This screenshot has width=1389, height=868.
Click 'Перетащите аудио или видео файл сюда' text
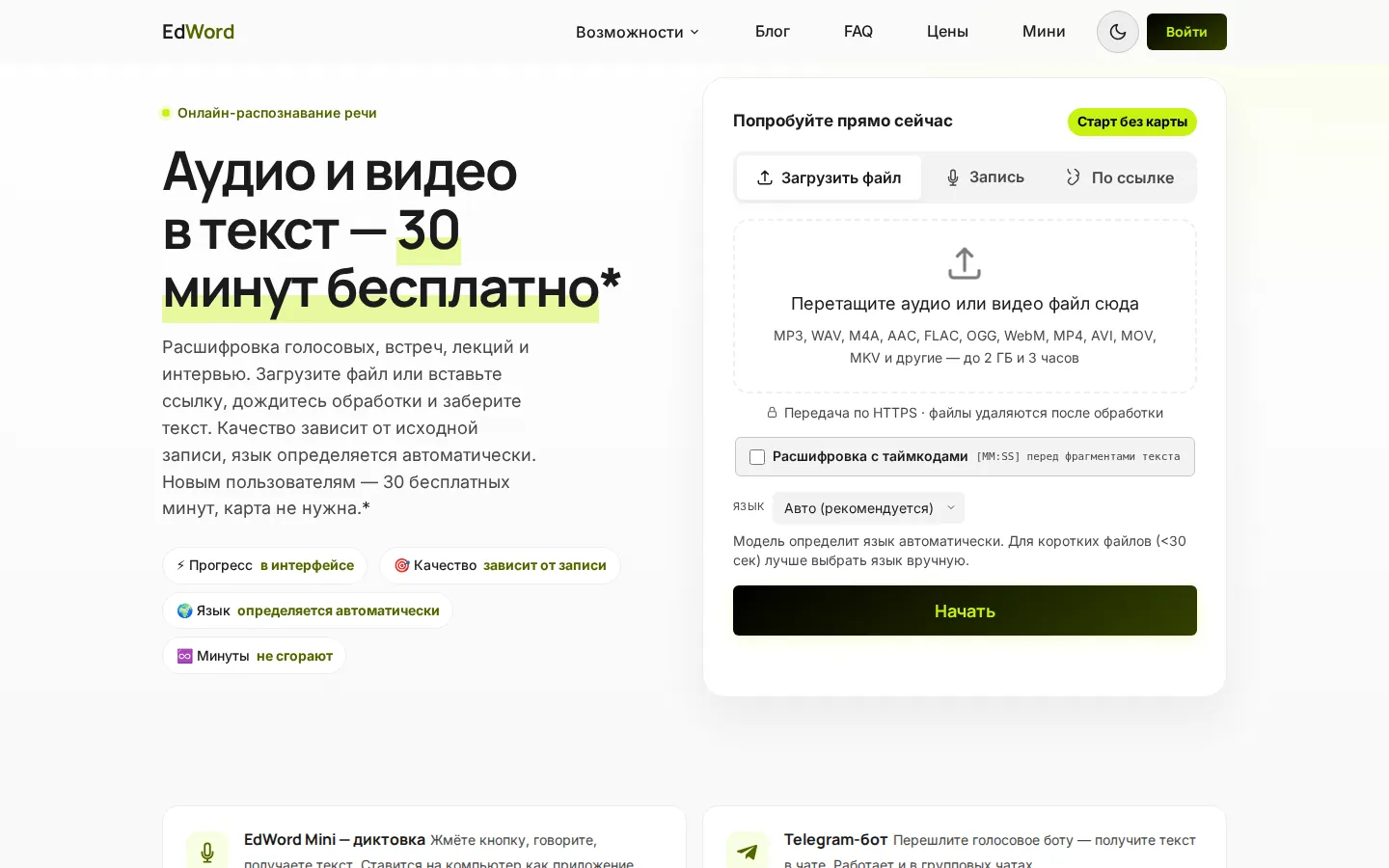click(965, 304)
